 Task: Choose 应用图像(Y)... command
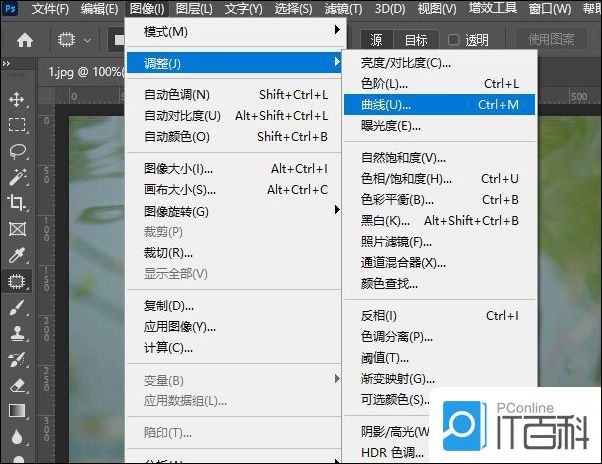click(x=233, y=327)
